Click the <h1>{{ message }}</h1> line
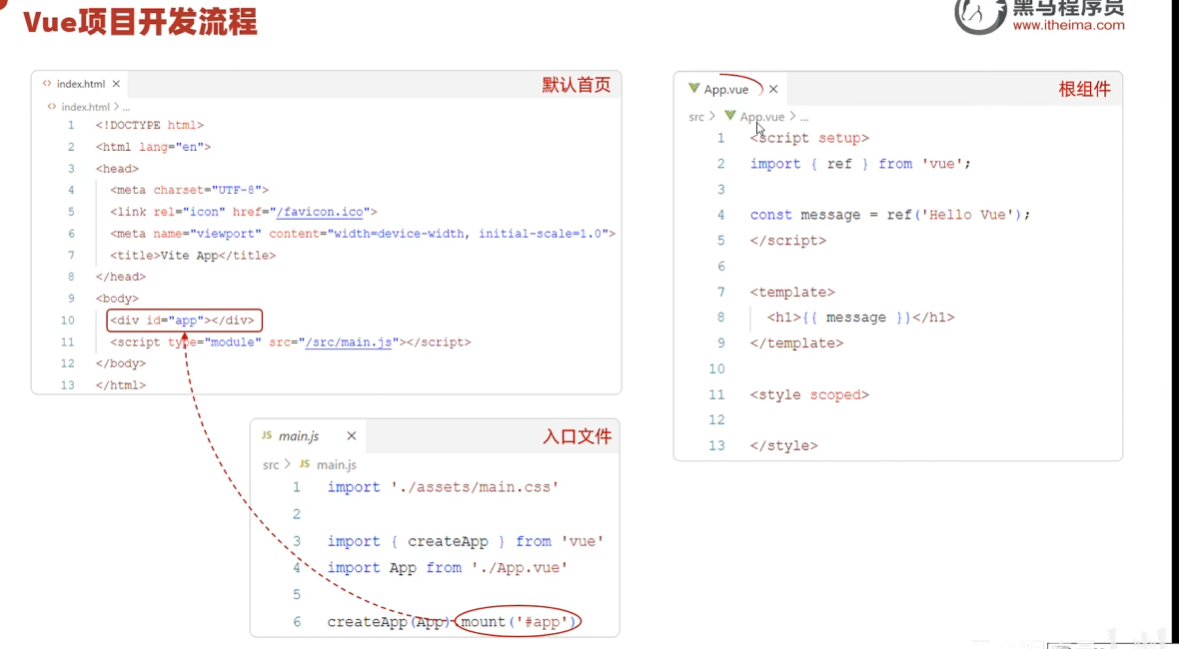 click(x=860, y=317)
